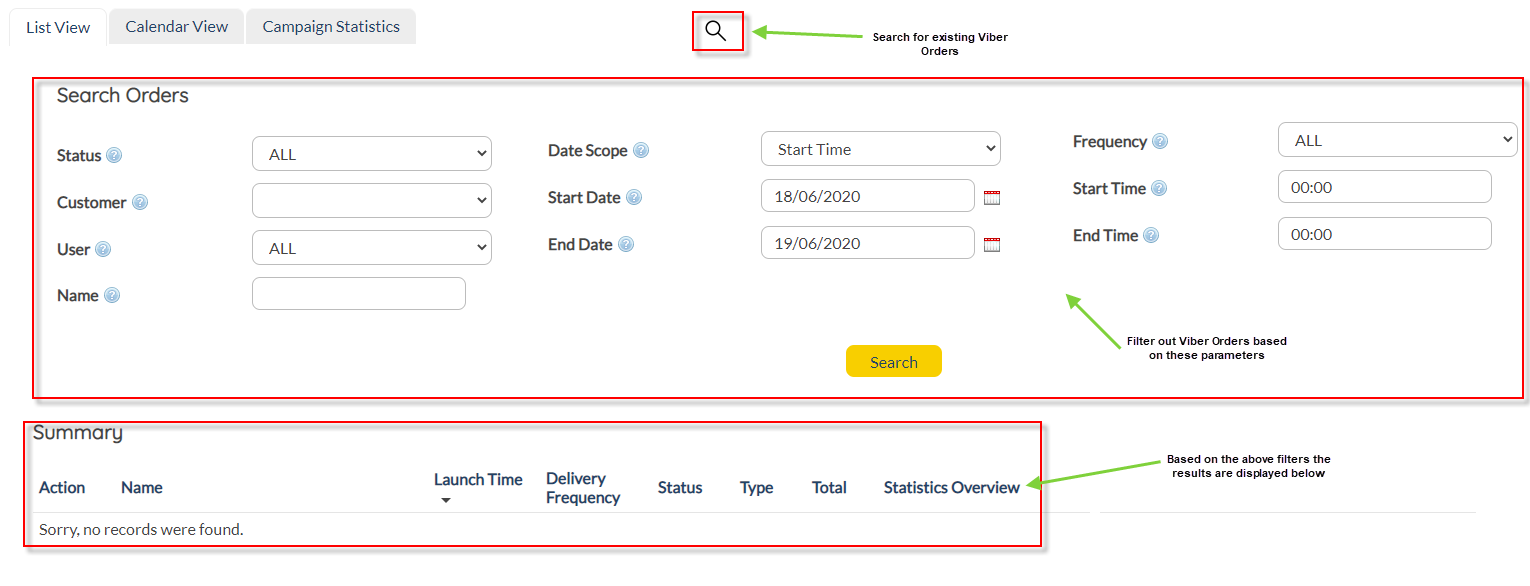Click the magnifying glass search icon
The width and height of the screenshot is (1530, 586).
click(x=716, y=31)
